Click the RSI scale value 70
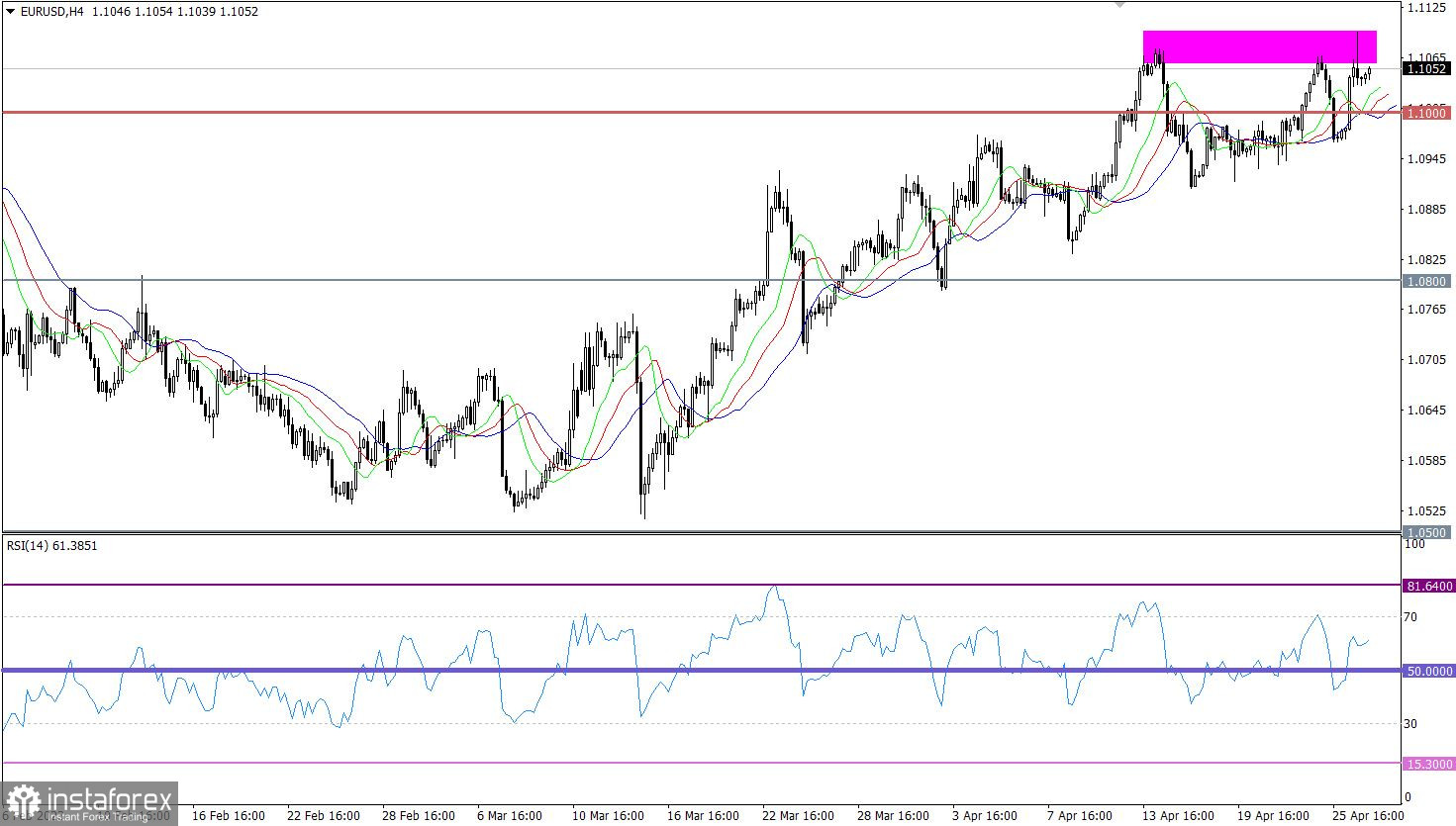 point(1411,617)
